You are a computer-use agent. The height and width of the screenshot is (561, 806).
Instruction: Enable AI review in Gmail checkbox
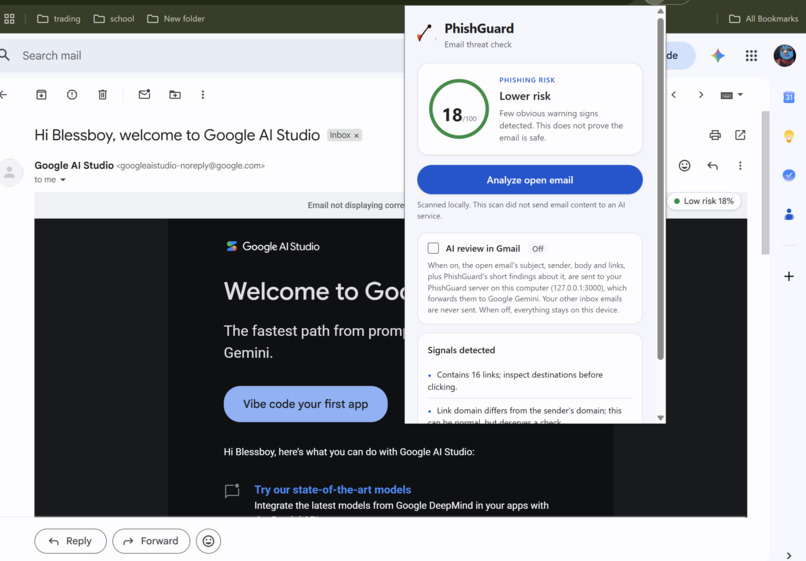[x=433, y=248]
